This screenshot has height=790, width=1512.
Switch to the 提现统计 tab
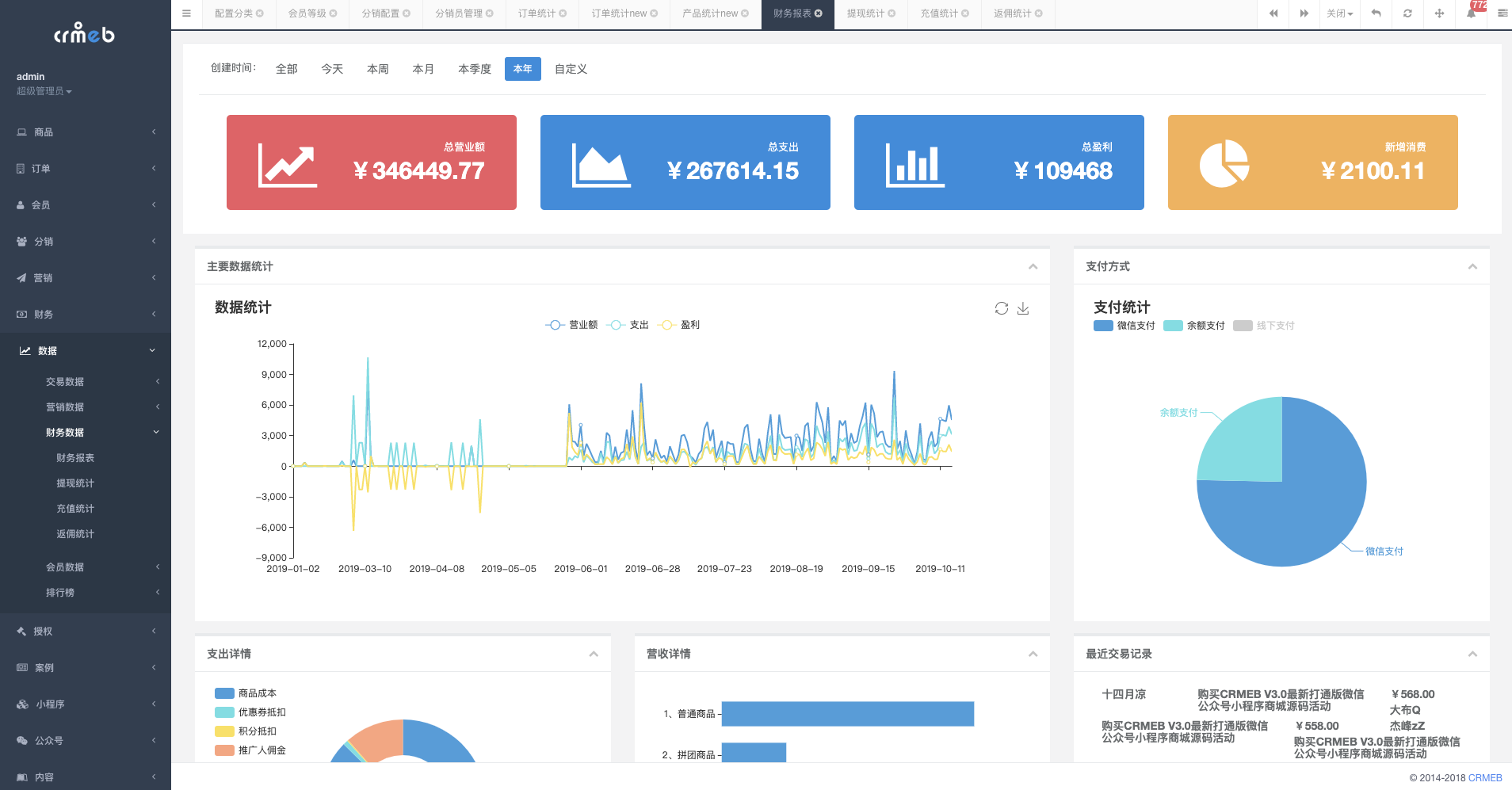865,13
